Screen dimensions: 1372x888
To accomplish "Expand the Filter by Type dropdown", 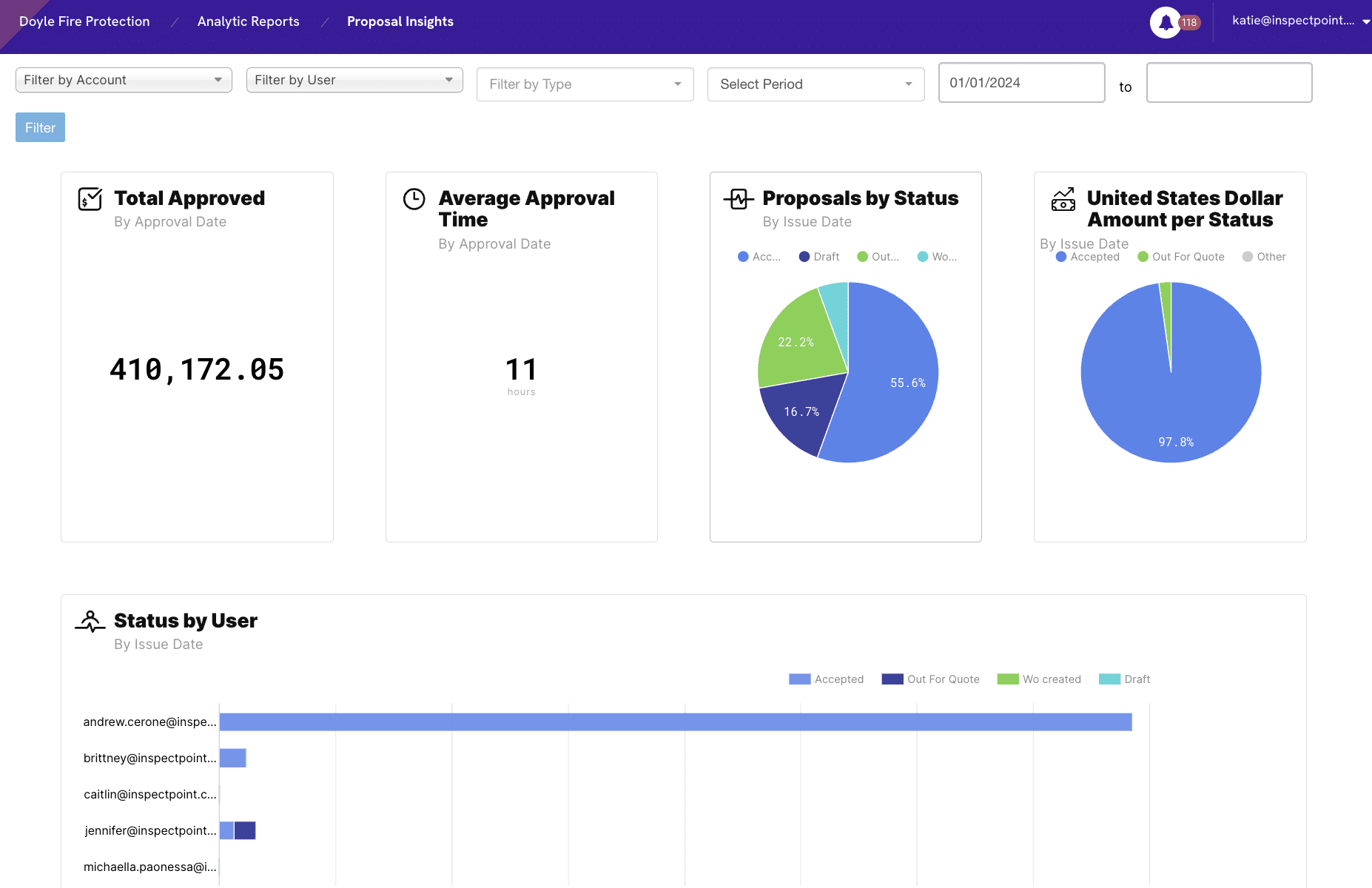I will 585,84.
